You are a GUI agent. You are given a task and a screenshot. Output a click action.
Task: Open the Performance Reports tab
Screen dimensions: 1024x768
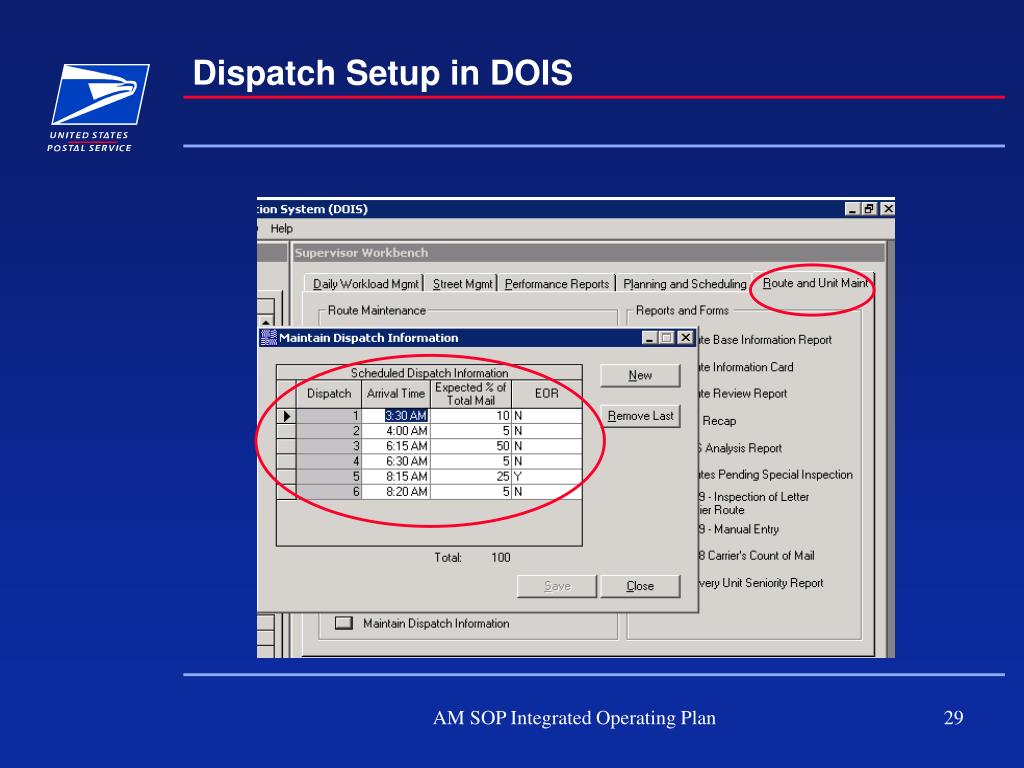[x=556, y=284]
